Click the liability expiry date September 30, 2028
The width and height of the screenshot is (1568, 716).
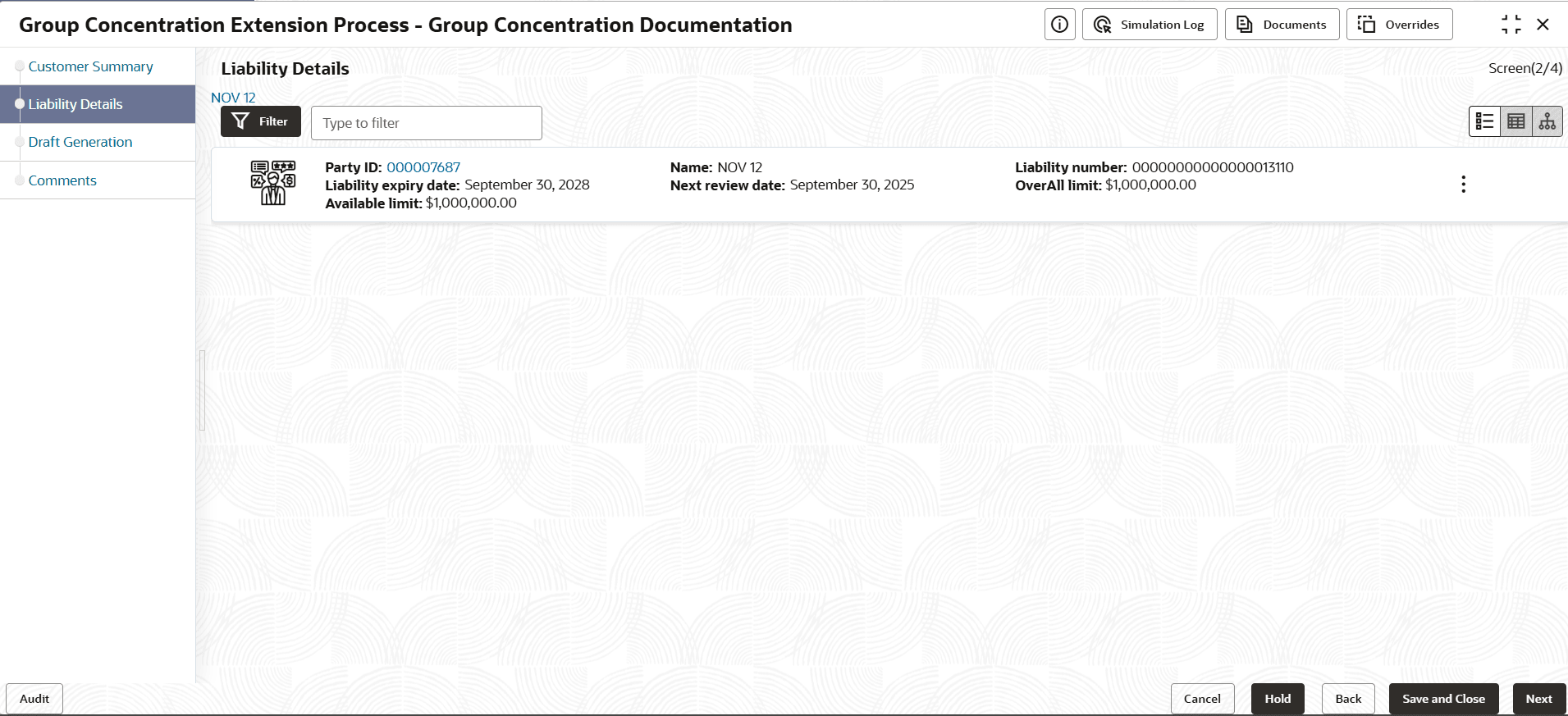pos(527,185)
